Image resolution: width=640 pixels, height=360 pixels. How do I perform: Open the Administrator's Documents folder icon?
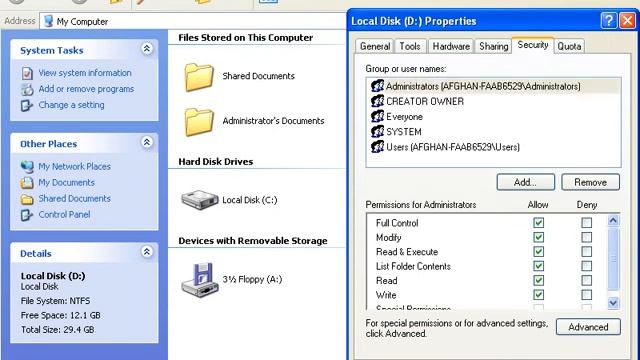coord(199,122)
